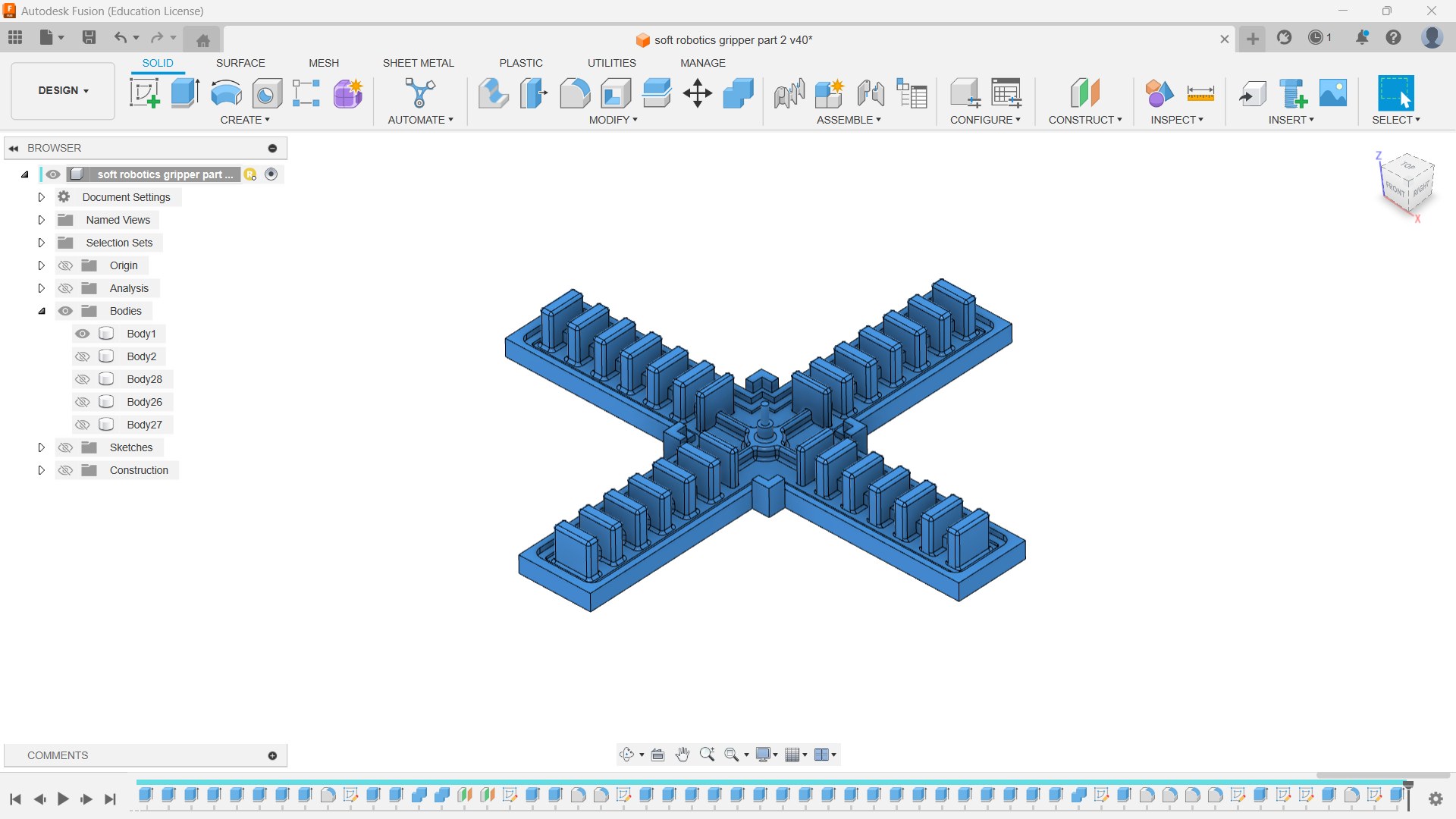Viewport: 1456px width, 819px height.
Task: Expand the Document Settings node
Action: 42,197
